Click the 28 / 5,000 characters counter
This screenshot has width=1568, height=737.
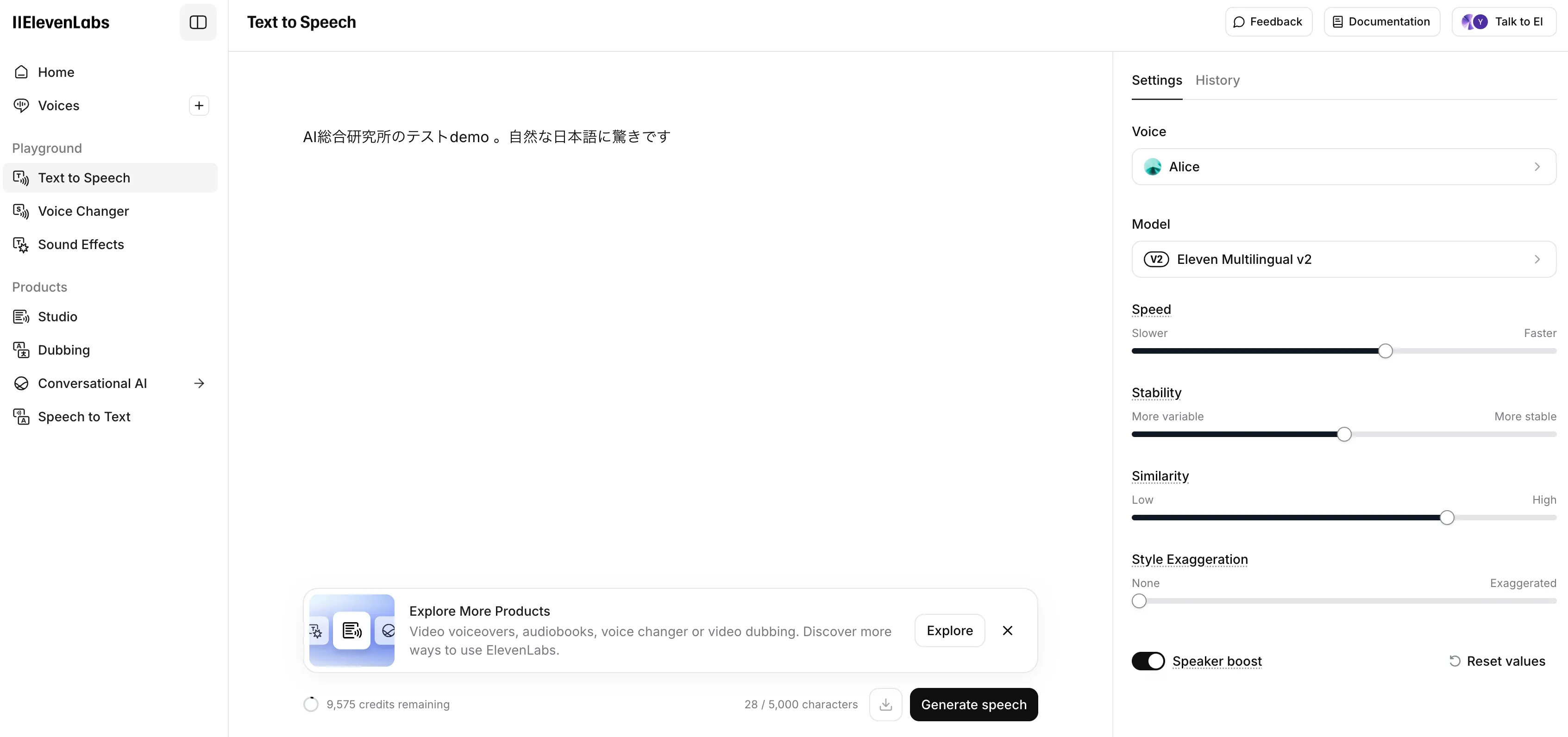(801, 704)
